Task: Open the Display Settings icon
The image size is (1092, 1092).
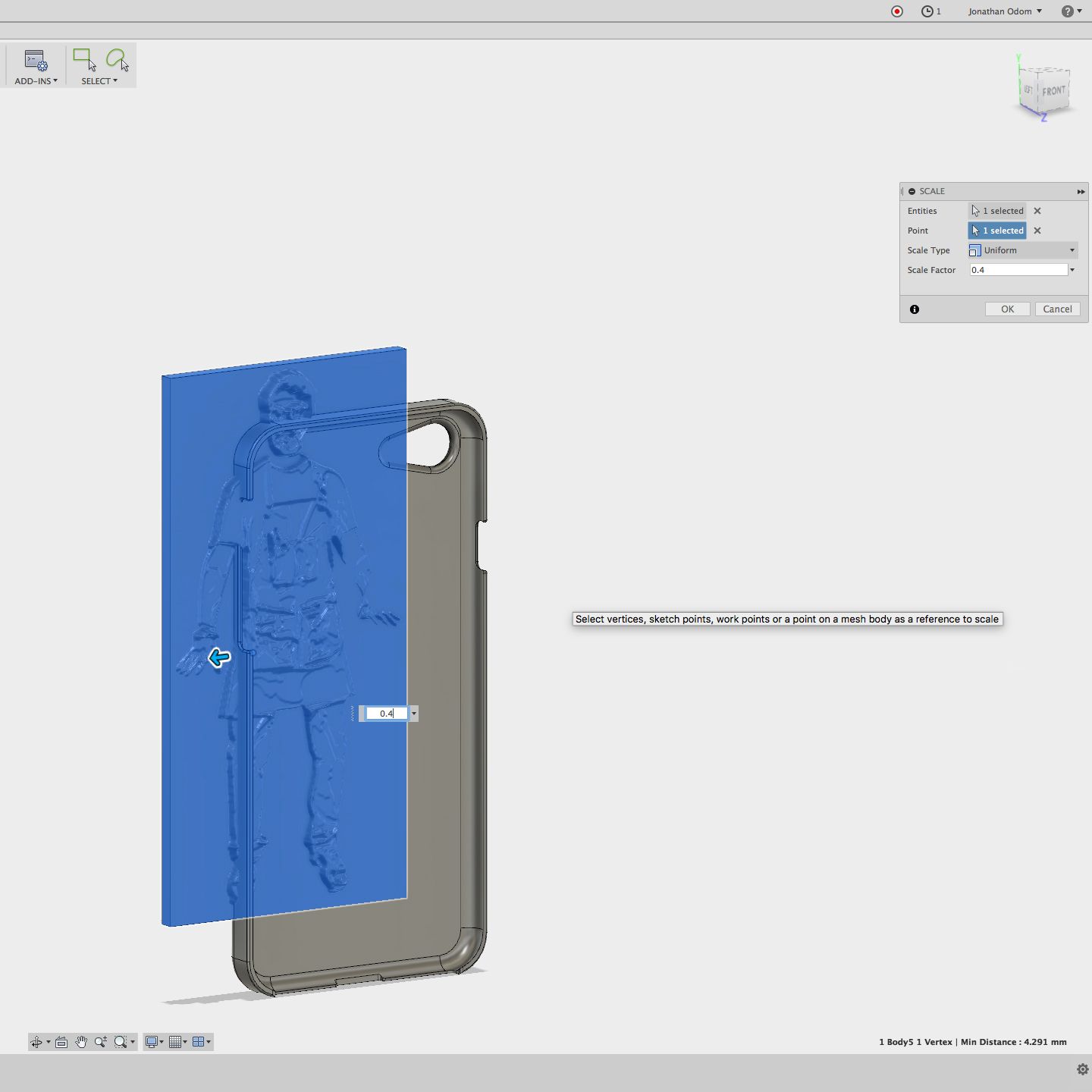Action: [152, 1041]
